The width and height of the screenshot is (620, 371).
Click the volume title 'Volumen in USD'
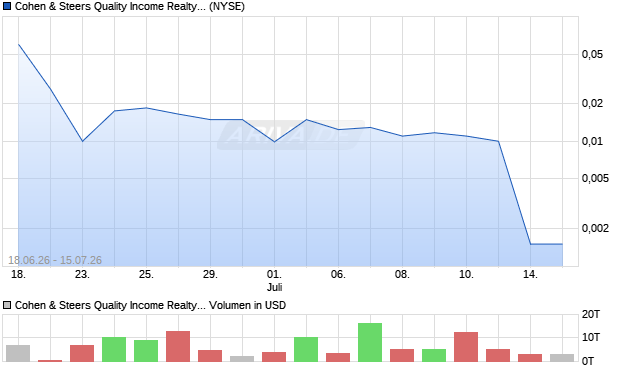click(x=247, y=305)
